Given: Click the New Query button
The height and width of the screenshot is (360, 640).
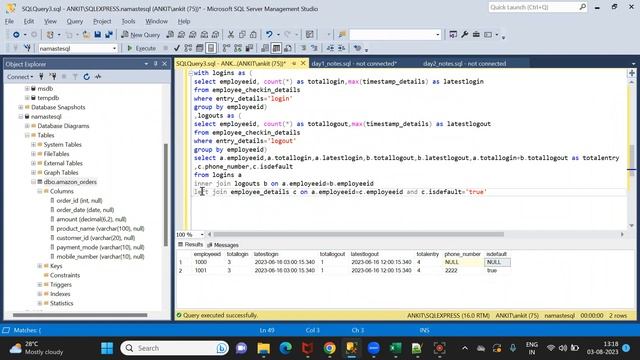Looking at the screenshot, I should click(140, 35).
